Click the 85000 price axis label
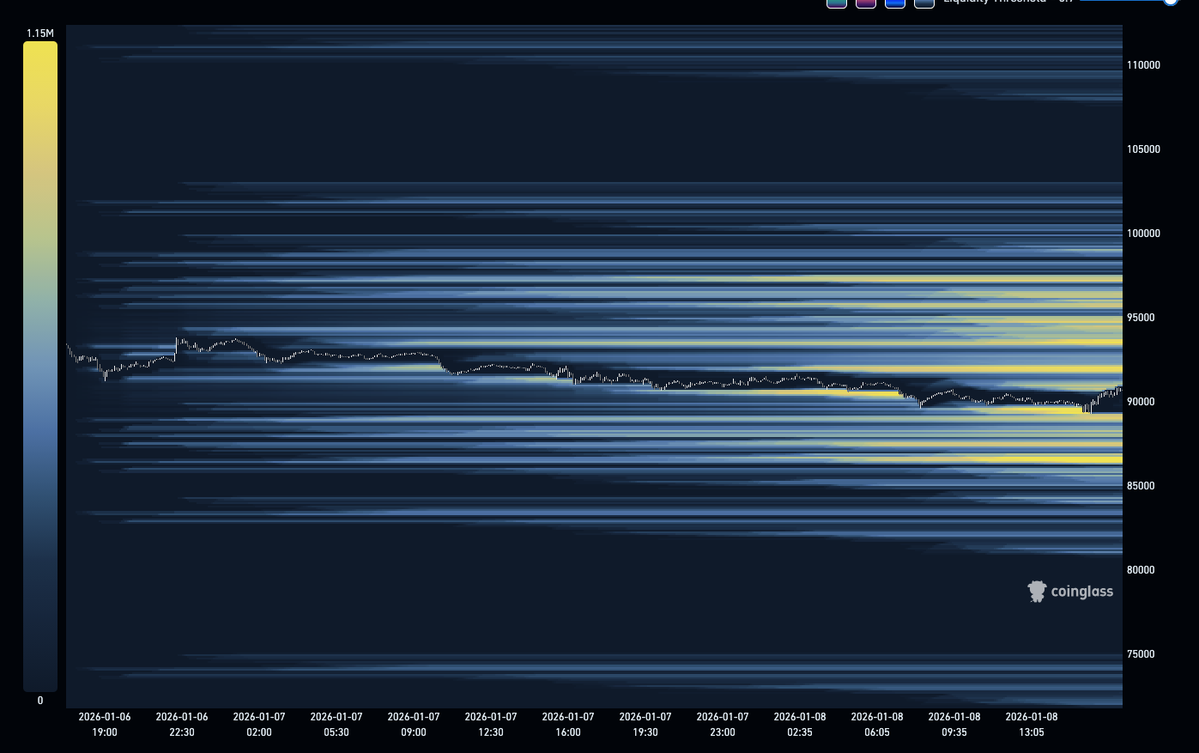Image resolution: width=1199 pixels, height=753 pixels. (x=1140, y=485)
